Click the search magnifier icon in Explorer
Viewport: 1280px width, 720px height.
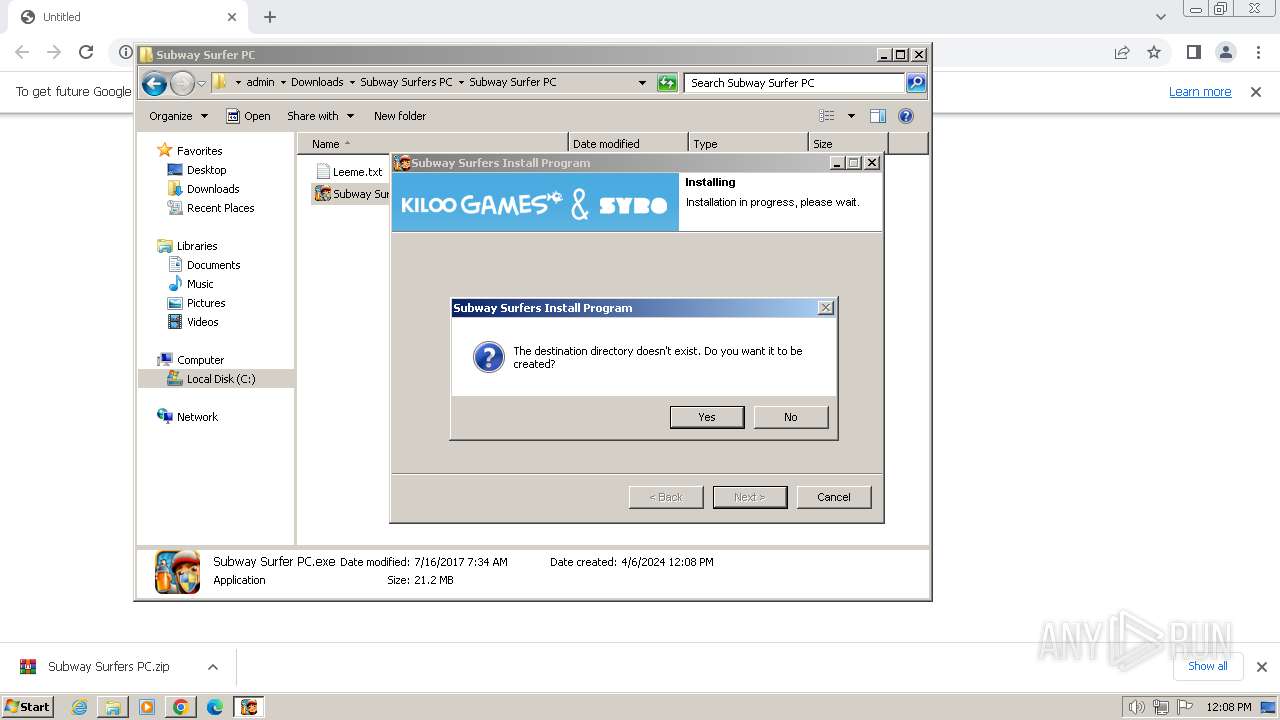click(916, 83)
